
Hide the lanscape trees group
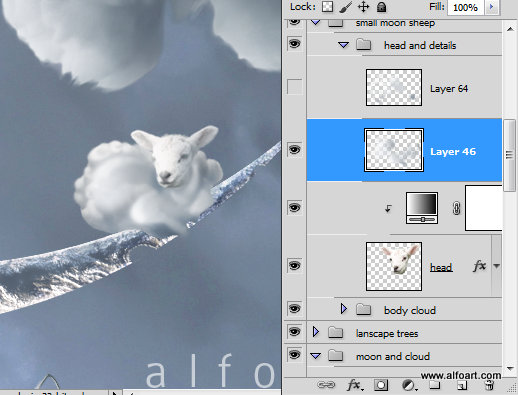[x=294, y=332]
